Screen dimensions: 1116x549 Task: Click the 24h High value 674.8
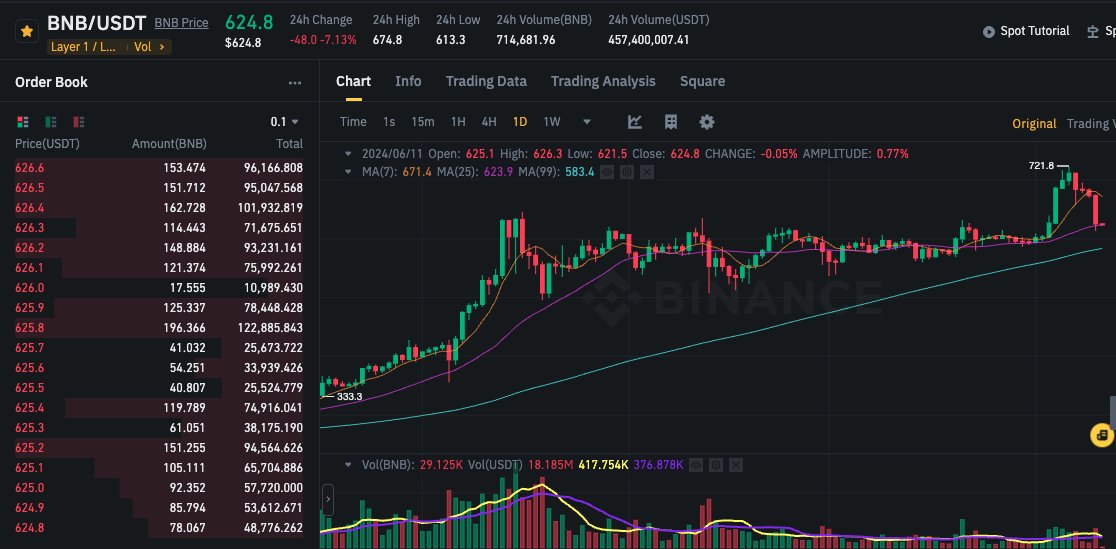click(387, 40)
